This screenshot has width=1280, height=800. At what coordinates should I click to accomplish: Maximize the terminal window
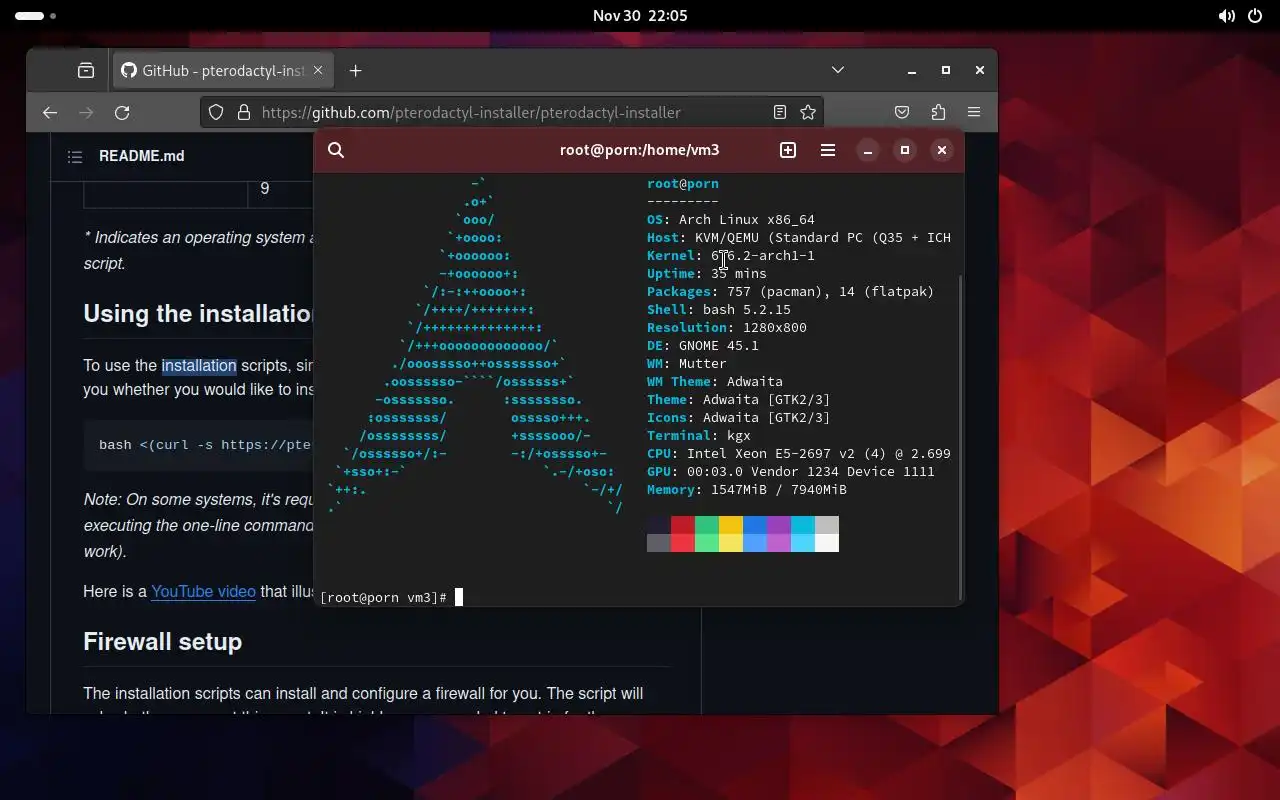tap(905, 150)
